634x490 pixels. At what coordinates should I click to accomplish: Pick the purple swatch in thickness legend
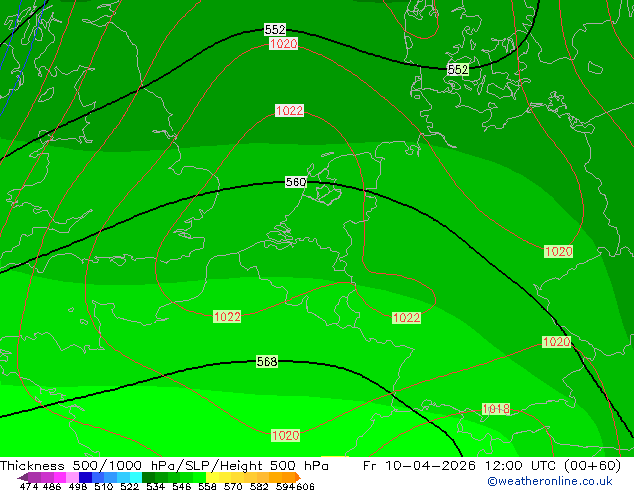tap(34, 477)
